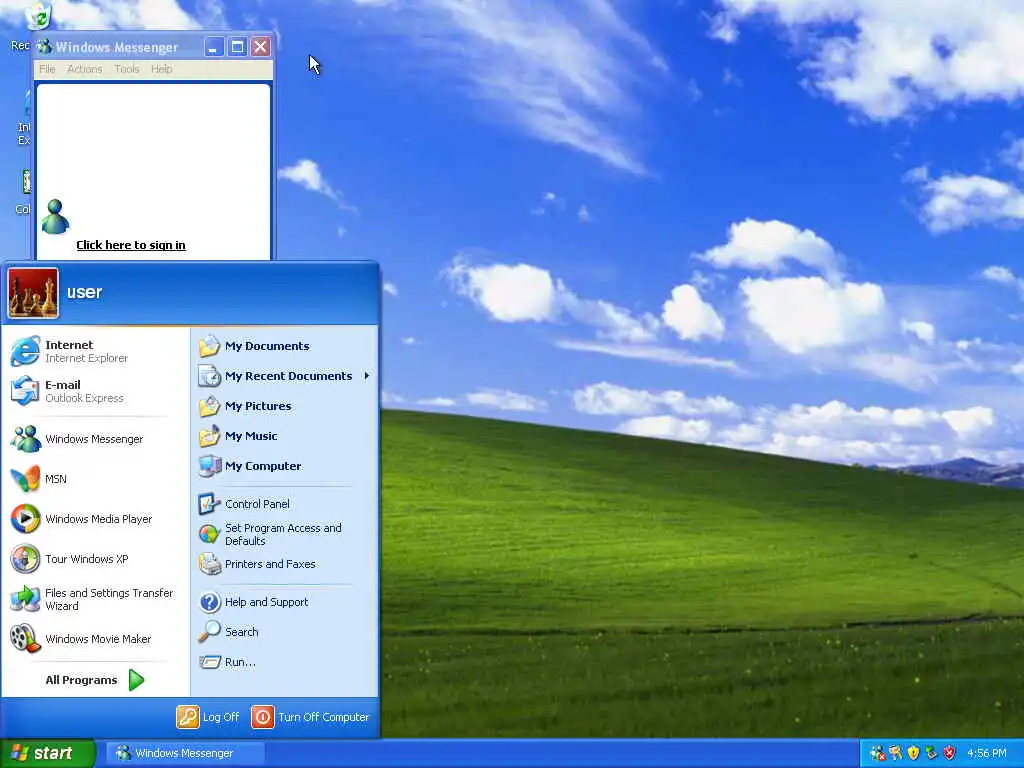Click the keys icon in system tray

pos(895,753)
